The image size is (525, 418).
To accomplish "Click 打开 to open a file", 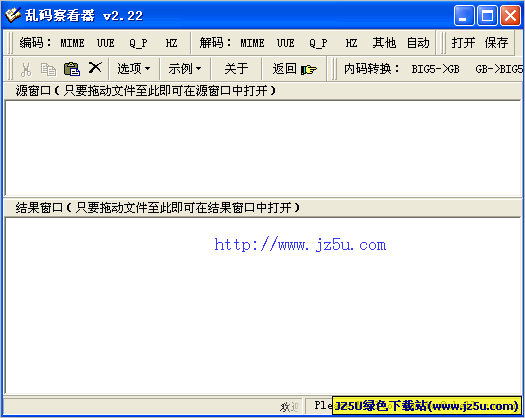I will [463, 43].
